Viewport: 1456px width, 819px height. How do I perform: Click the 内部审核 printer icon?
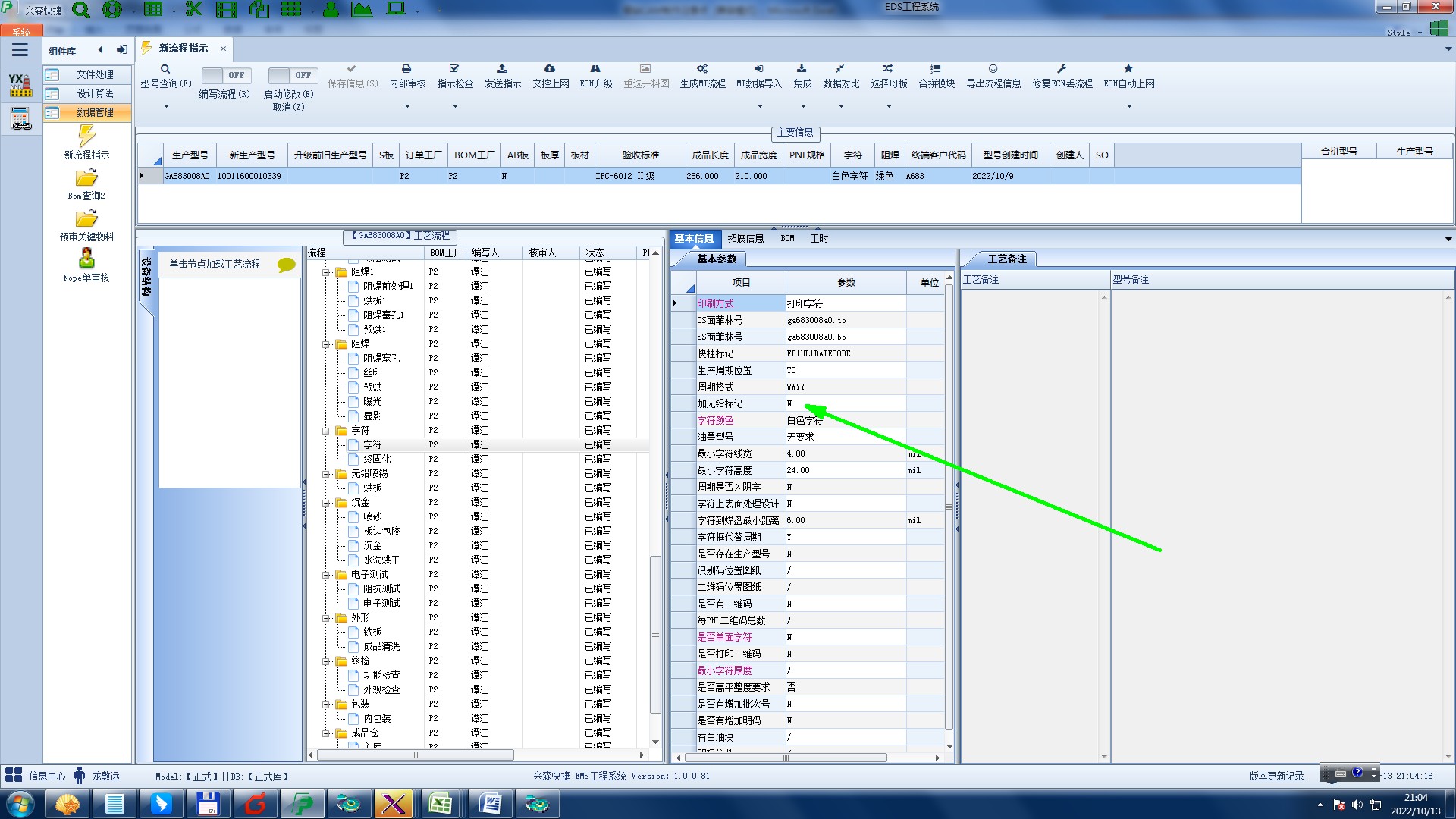tap(406, 69)
